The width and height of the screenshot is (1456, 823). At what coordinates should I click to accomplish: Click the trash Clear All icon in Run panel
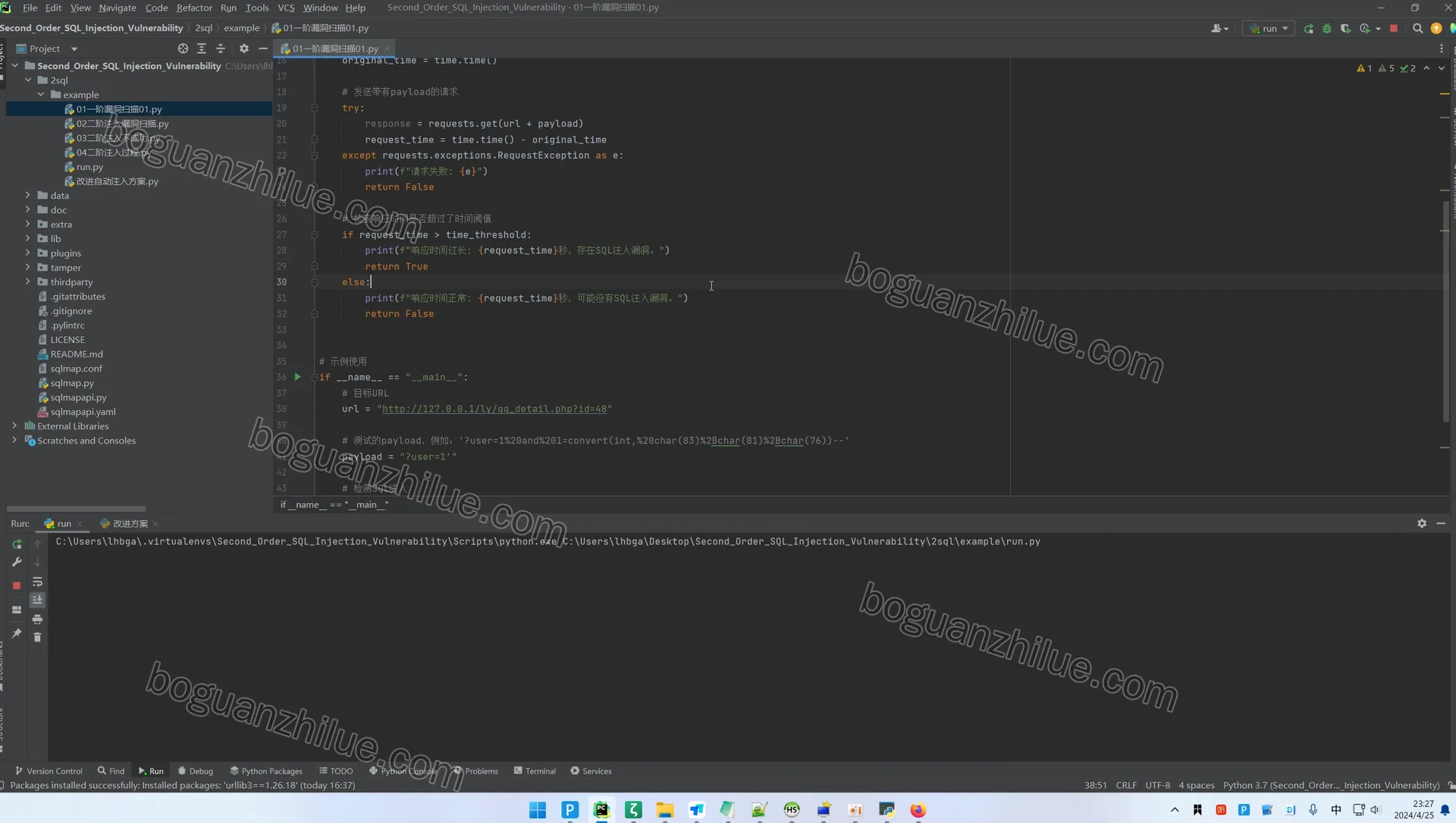coord(37,637)
